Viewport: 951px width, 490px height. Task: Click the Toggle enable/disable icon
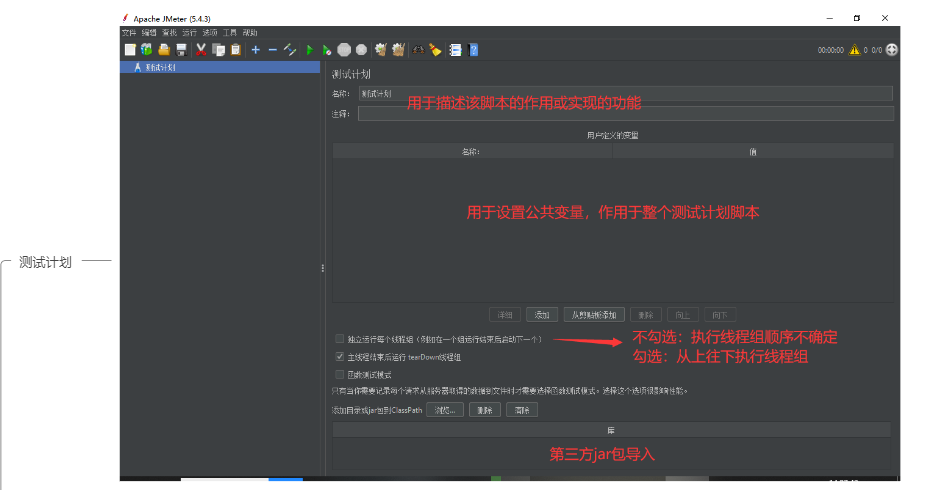click(x=290, y=50)
